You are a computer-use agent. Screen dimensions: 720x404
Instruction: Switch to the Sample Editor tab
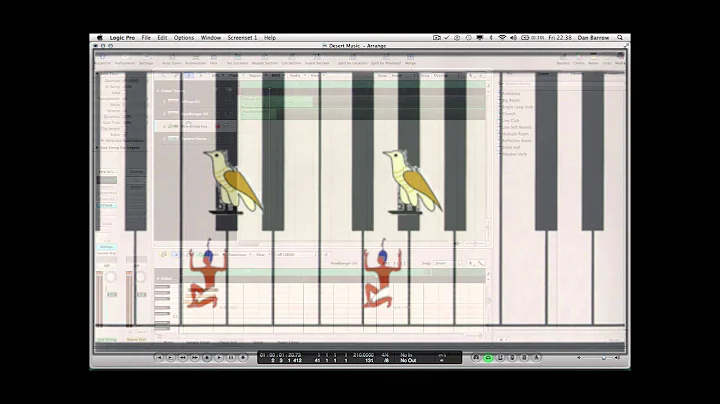click(x=197, y=342)
